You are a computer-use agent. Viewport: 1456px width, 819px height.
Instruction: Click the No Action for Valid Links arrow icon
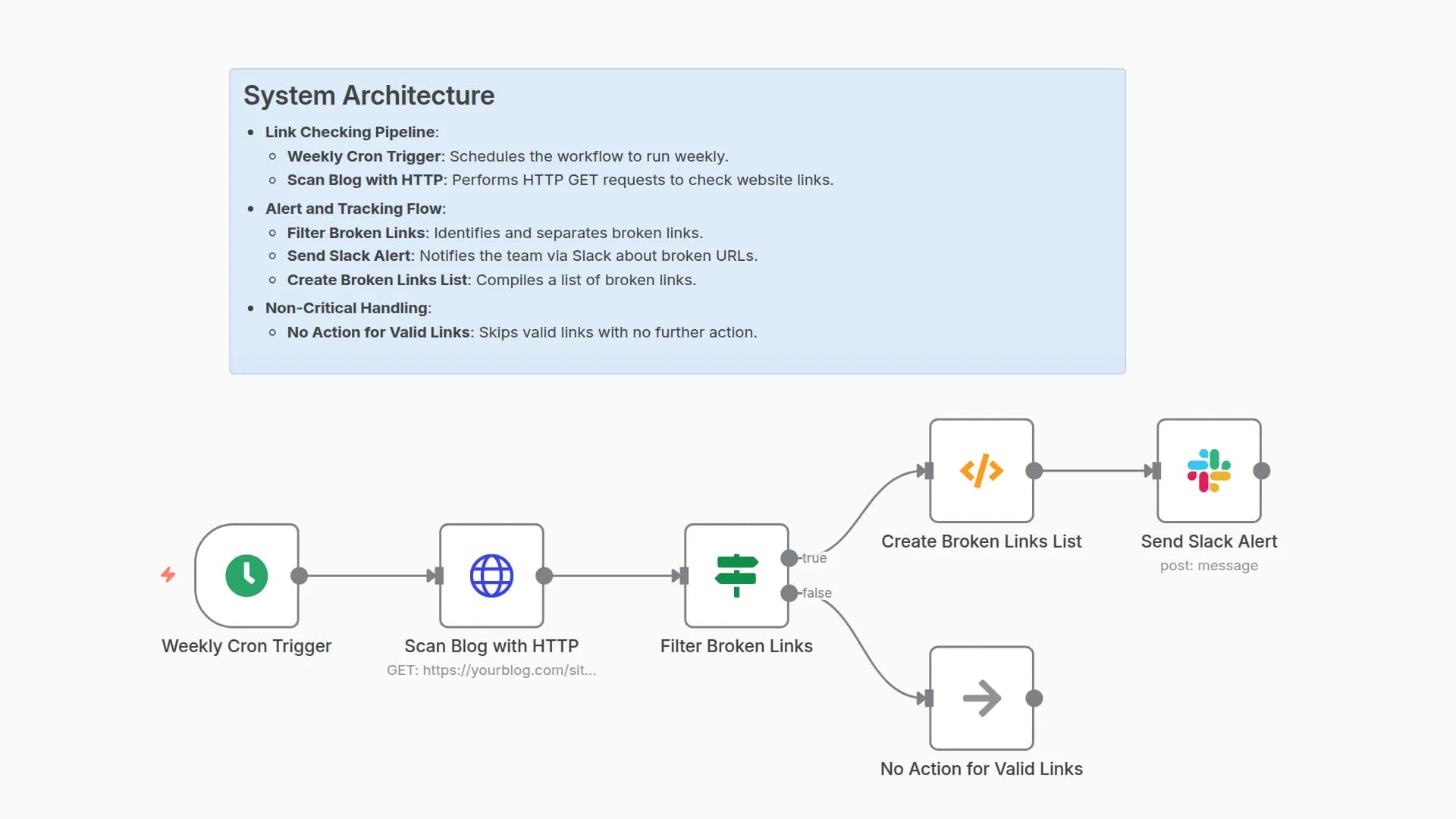click(981, 698)
